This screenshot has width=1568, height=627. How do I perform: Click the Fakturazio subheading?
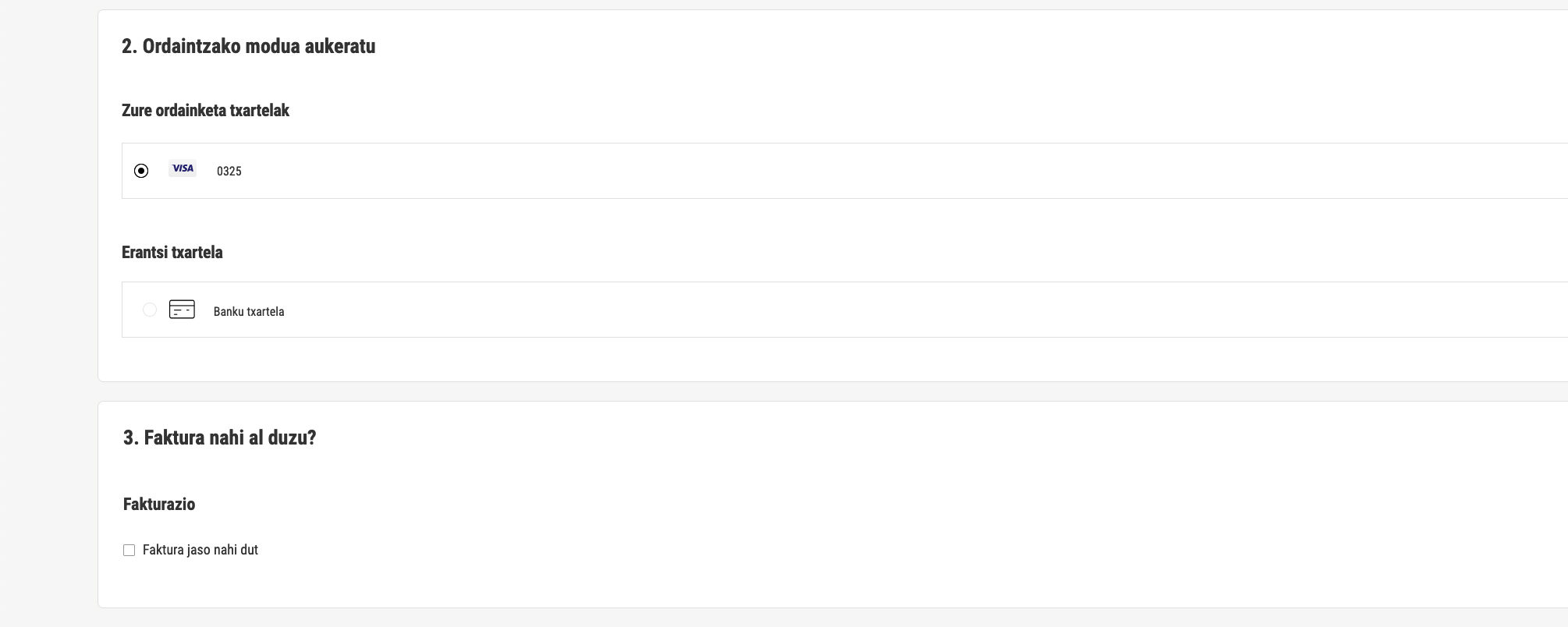(159, 505)
